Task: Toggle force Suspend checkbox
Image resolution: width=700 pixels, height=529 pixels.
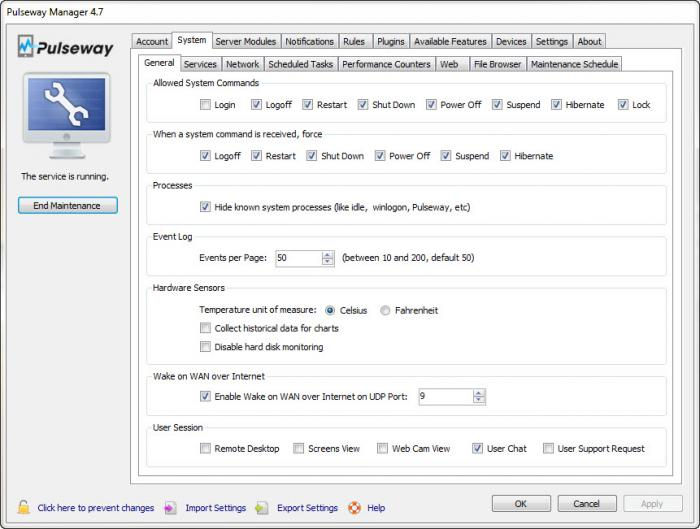Action: pyautogui.click(x=446, y=156)
